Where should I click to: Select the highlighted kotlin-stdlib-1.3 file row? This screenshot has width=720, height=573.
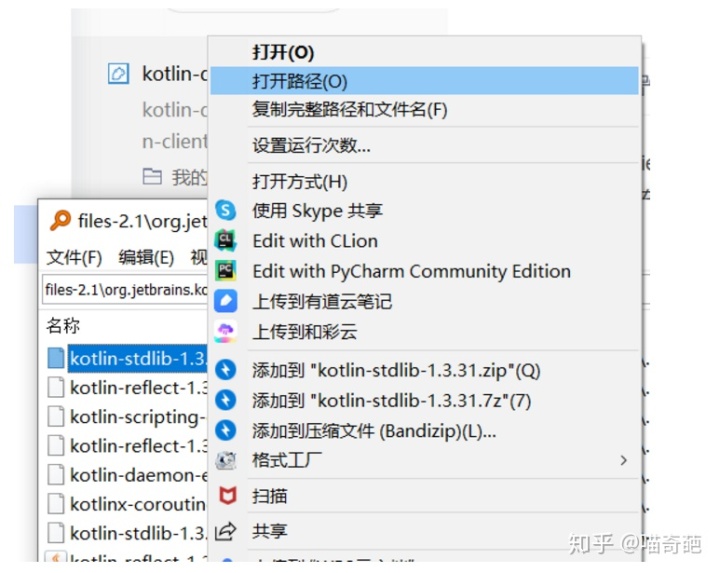click(127, 358)
